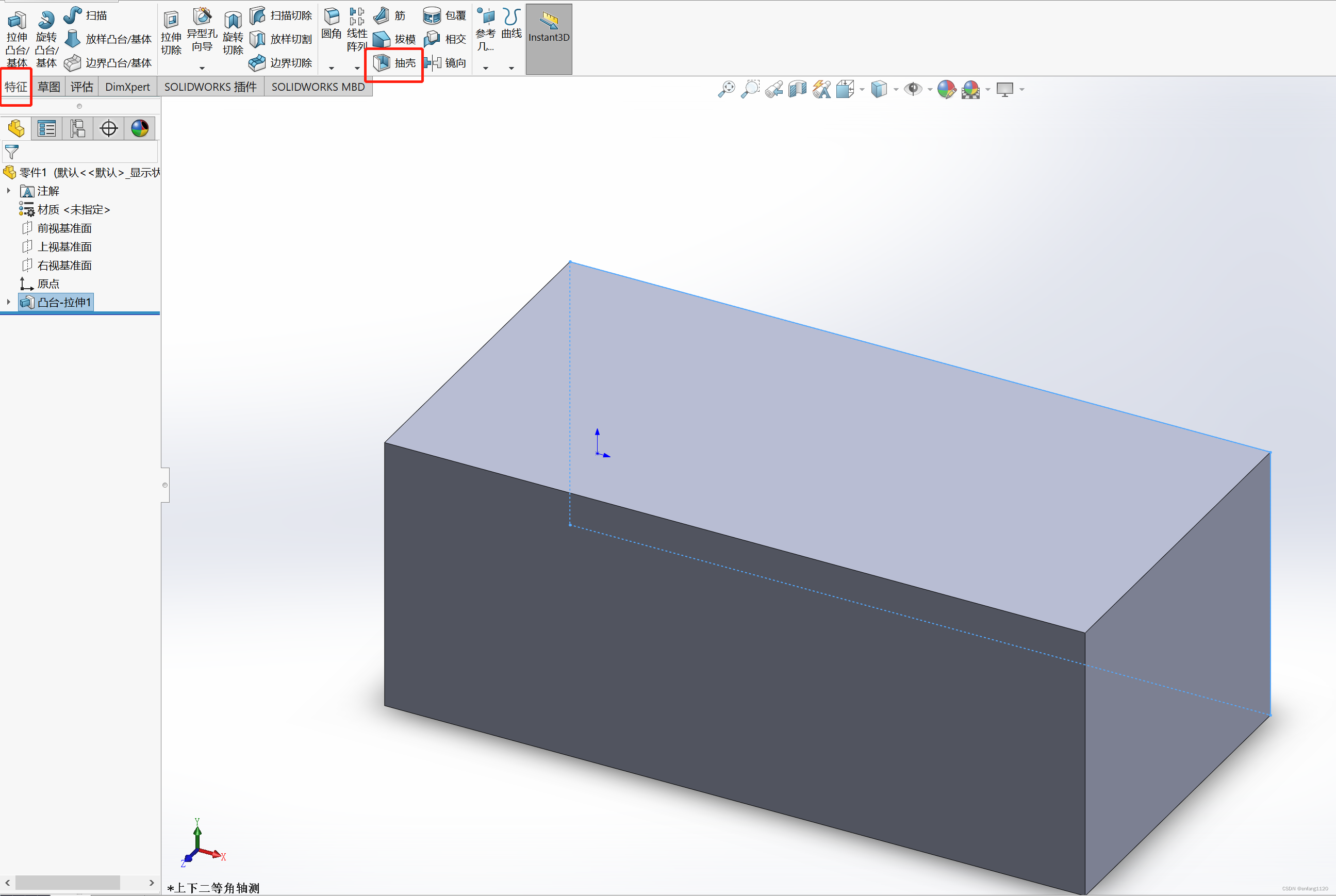The width and height of the screenshot is (1336, 896).
Task: Click the Edit Appearance color ball icon
Action: click(946, 89)
